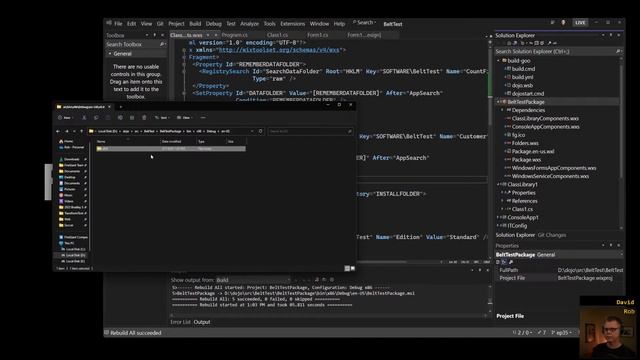Expand the Dependencies node

[x=502, y=110]
